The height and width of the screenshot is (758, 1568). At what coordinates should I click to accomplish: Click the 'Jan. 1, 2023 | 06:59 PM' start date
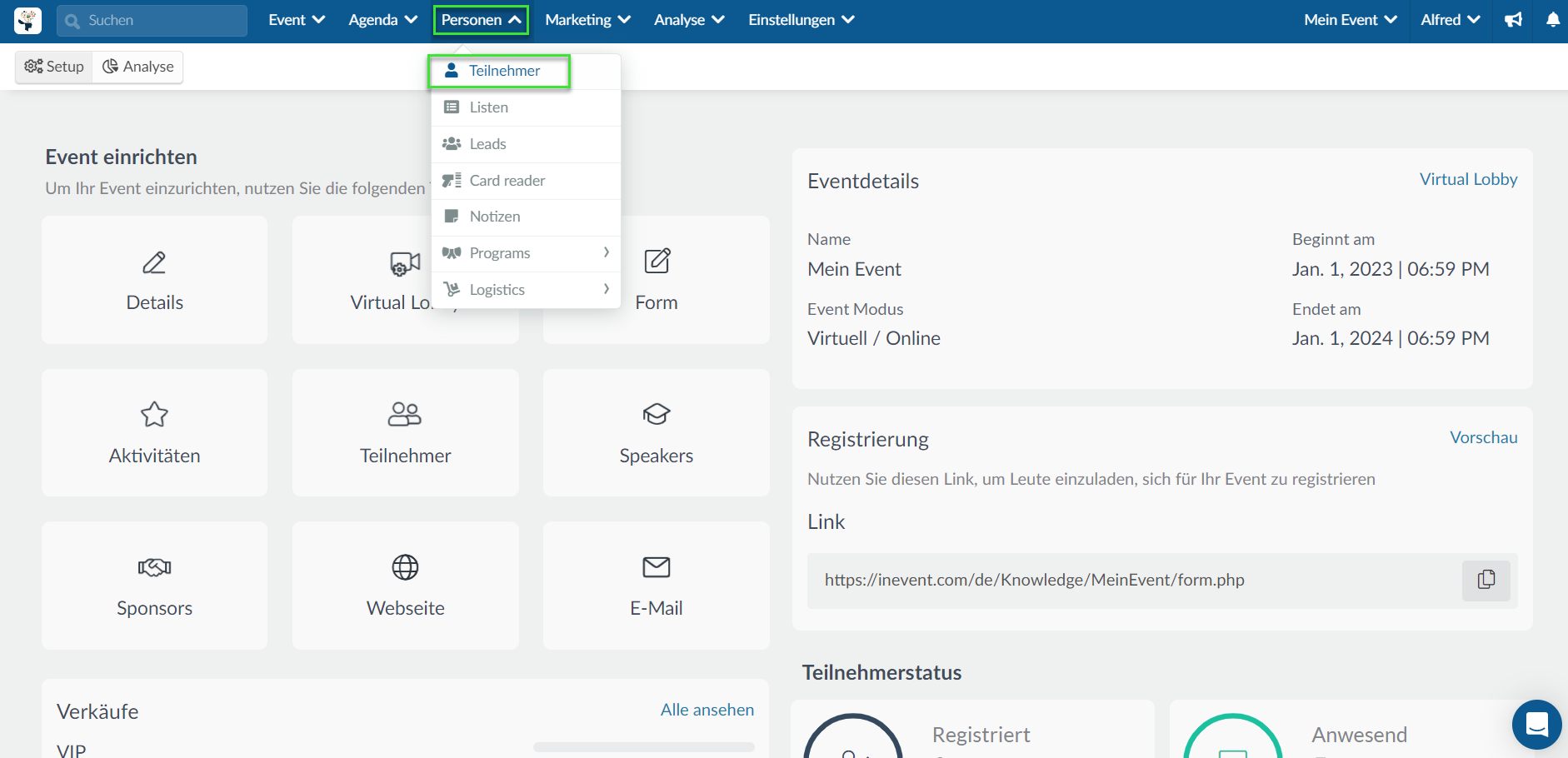(x=1391, y=269)
